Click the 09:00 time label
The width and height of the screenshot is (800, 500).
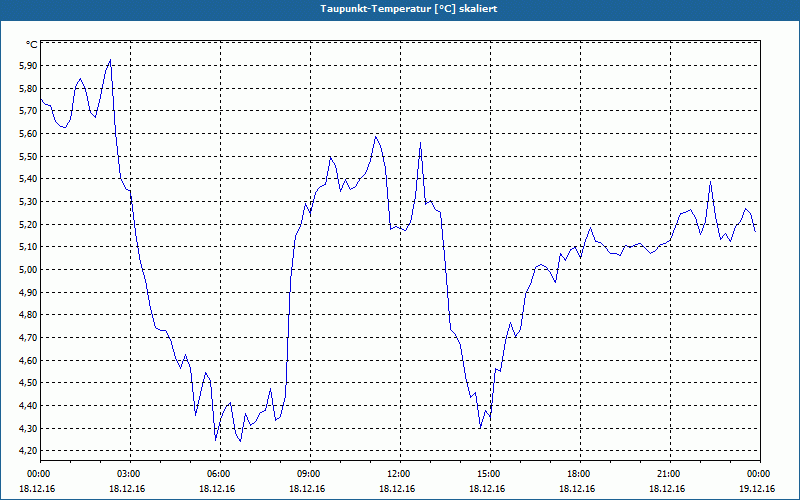click(307, 474)
